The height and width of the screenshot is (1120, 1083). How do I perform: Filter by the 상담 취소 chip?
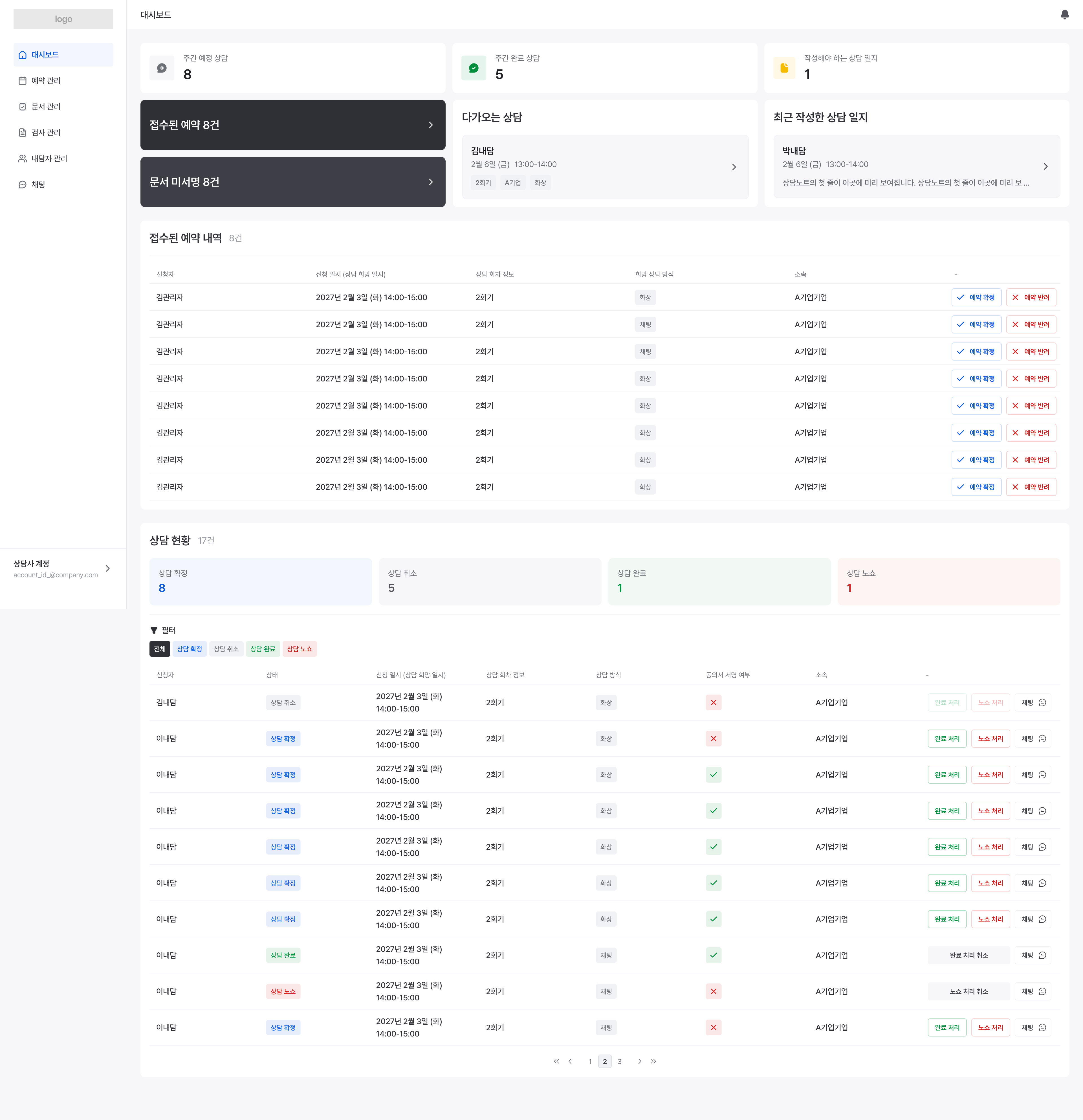pos(226,649)
